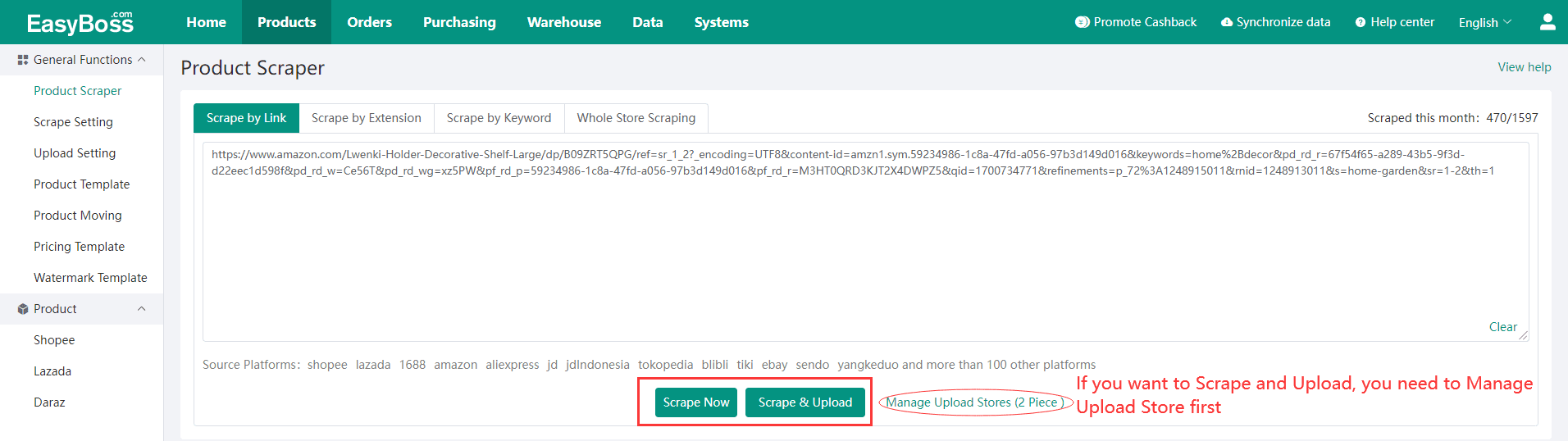This screenshot has width=1568, height=441.
Task: Click 'tokopedia' in Source Platforms list
Action: pyautogui.click(x=665, y=365)
